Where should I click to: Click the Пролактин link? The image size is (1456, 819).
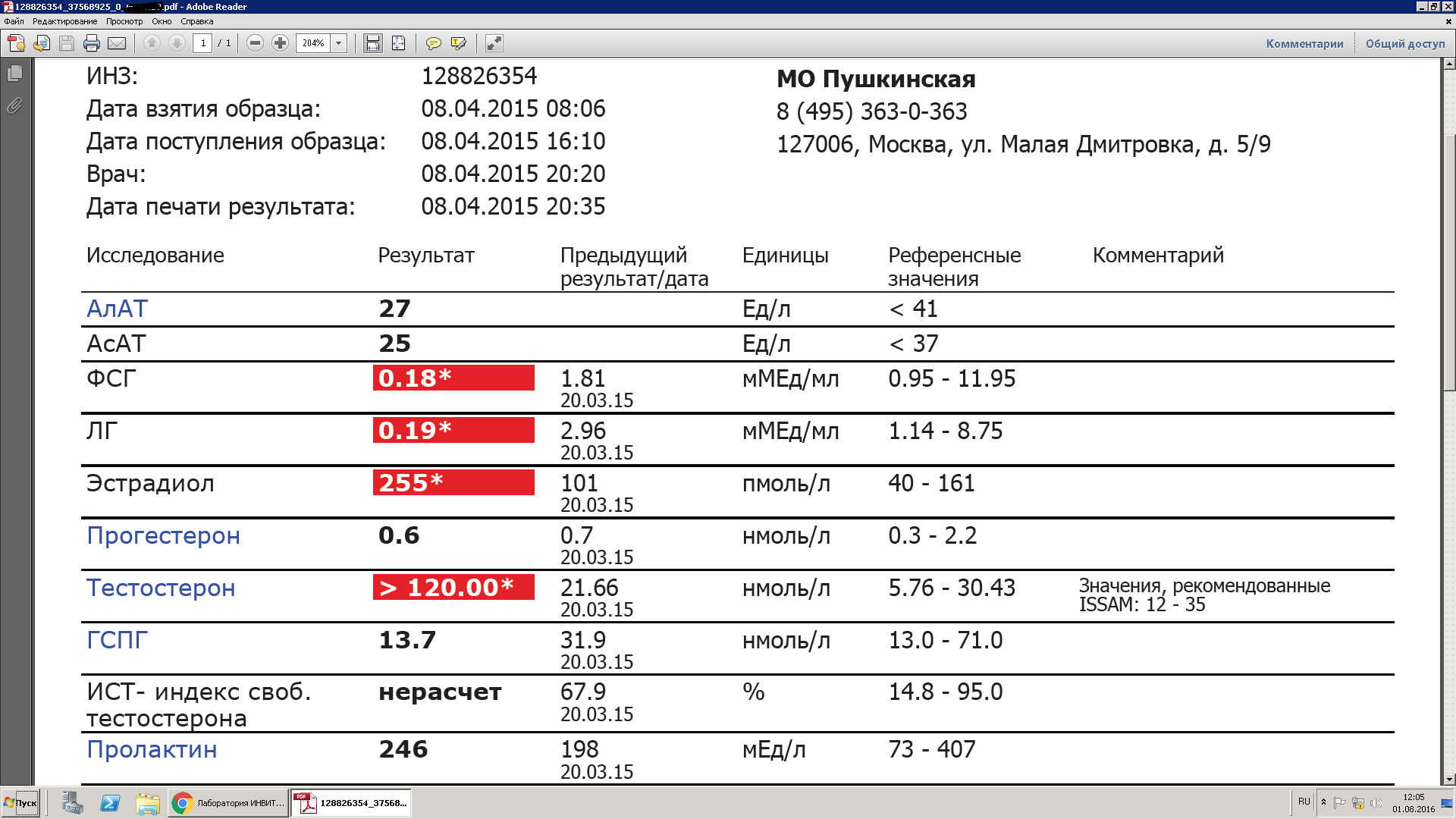(x=152, y=749)
